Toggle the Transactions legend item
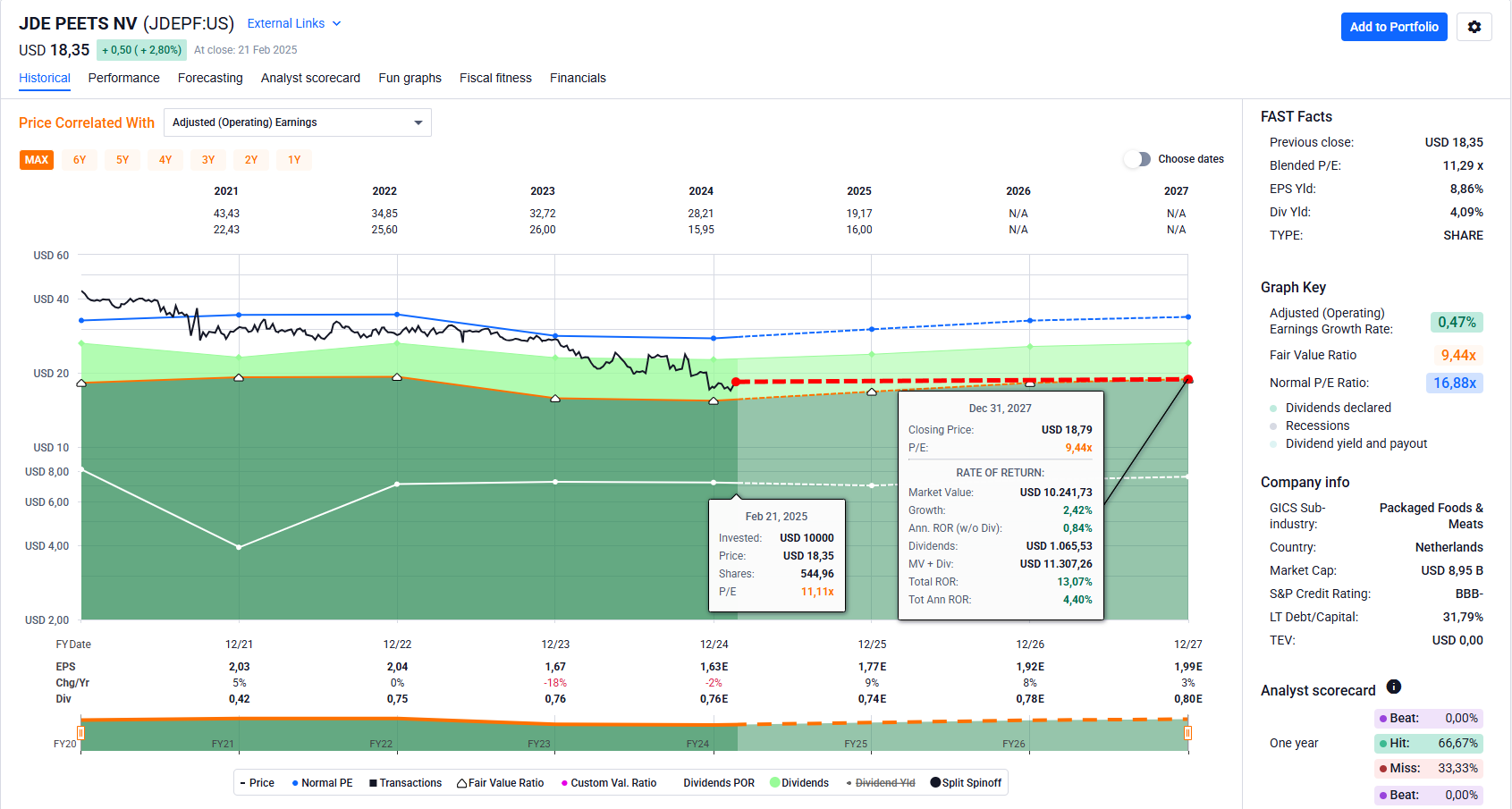 tap(405, 783)
